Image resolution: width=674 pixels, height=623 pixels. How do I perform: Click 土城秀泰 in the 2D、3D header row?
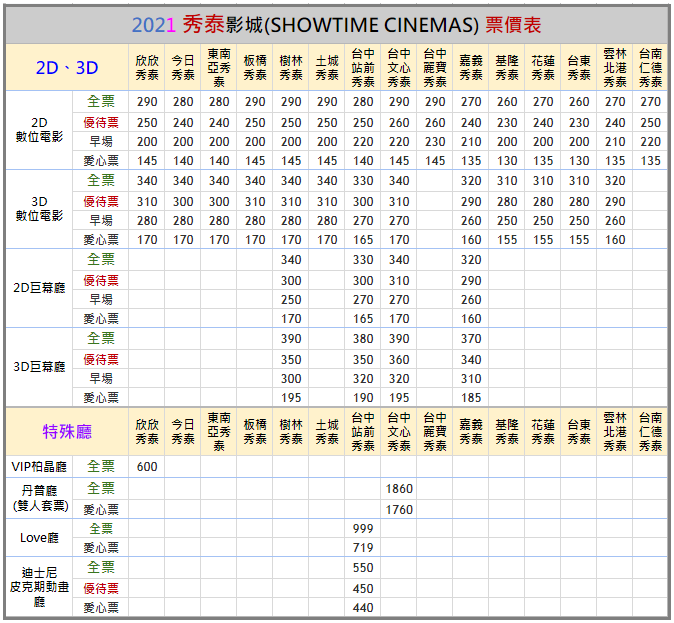[327, 68]
